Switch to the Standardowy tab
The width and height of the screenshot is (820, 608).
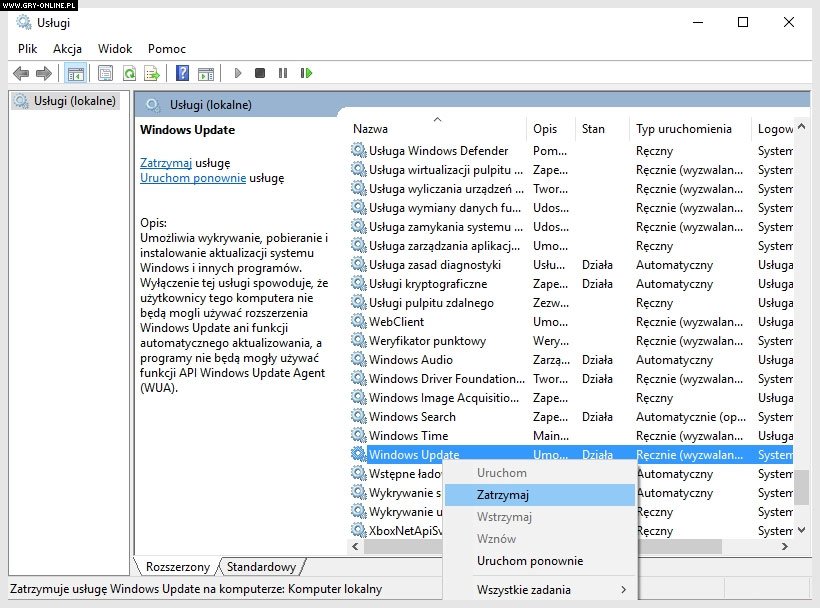click(261, 567)
